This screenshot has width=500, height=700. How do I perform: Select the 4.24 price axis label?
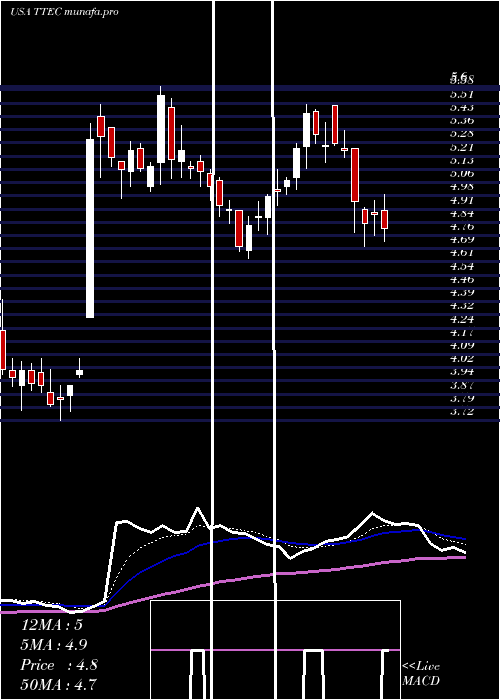461,319
